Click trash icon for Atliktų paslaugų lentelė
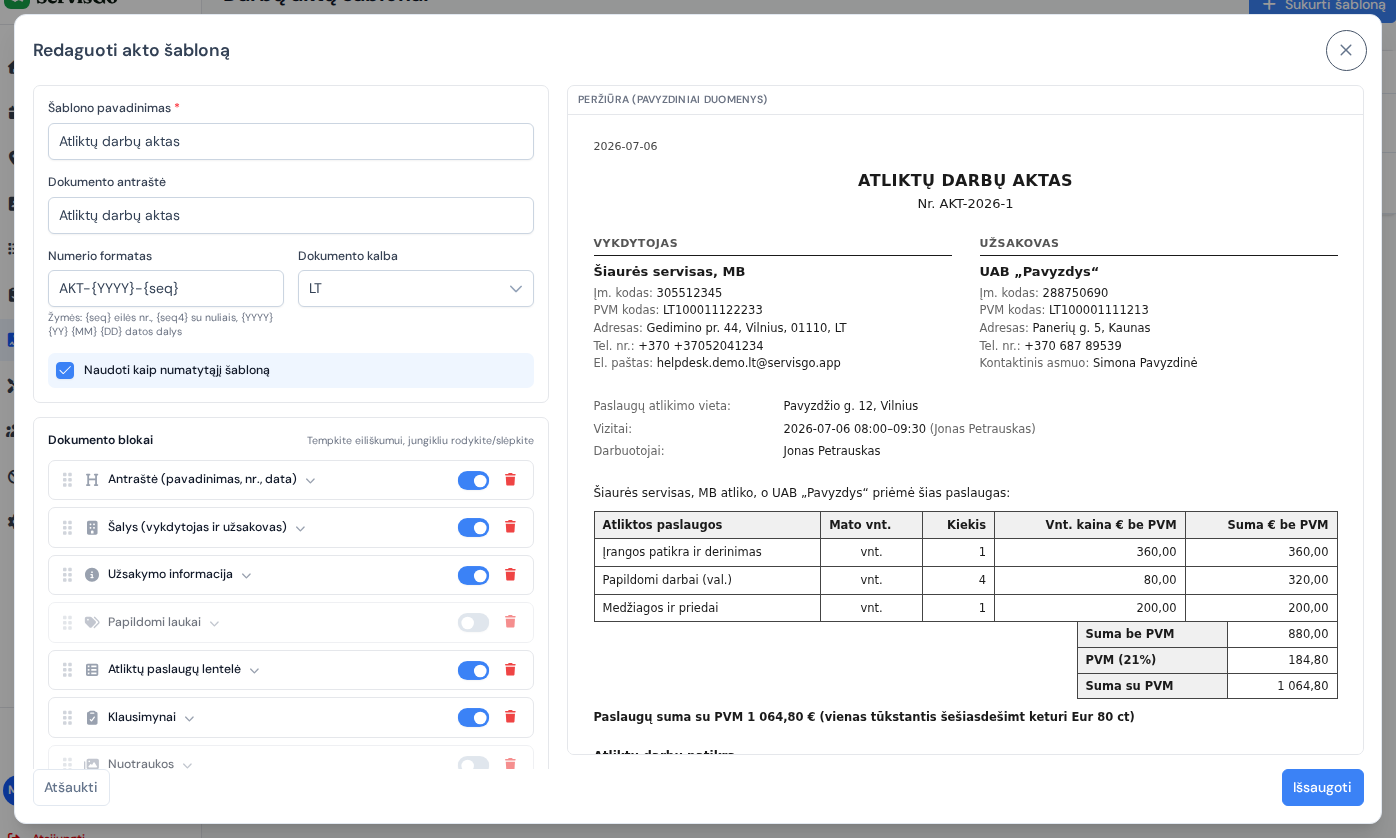The image size is (1396, 838). click(510, 670)
